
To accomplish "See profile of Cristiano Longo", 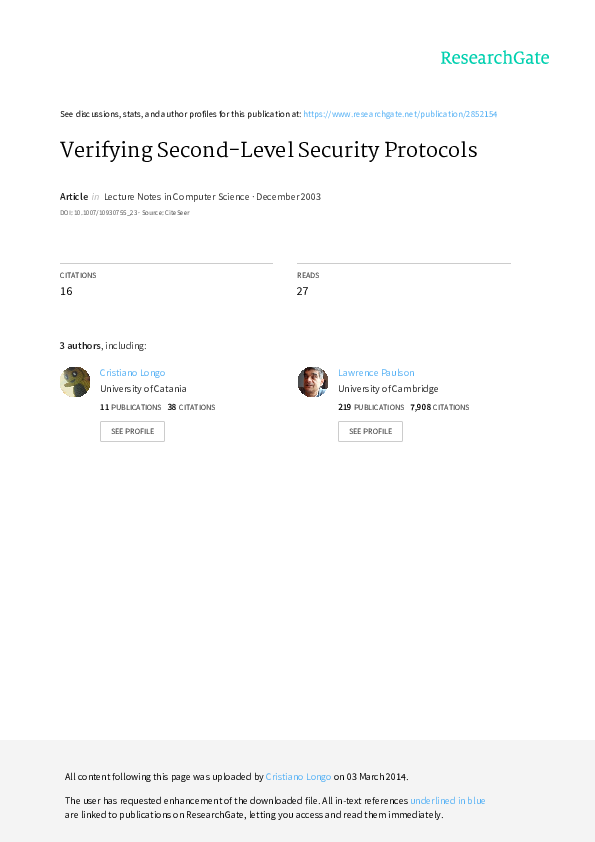I will (x=132, y=431).
